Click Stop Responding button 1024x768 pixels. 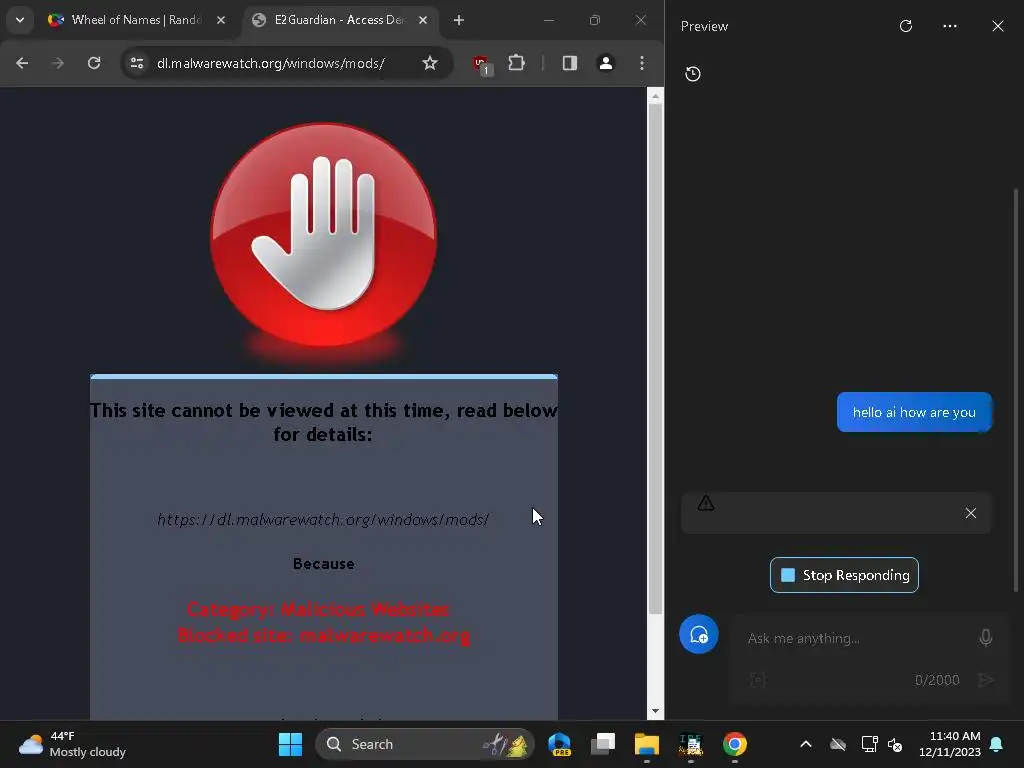pyautogui.click(x=844, y=575)
